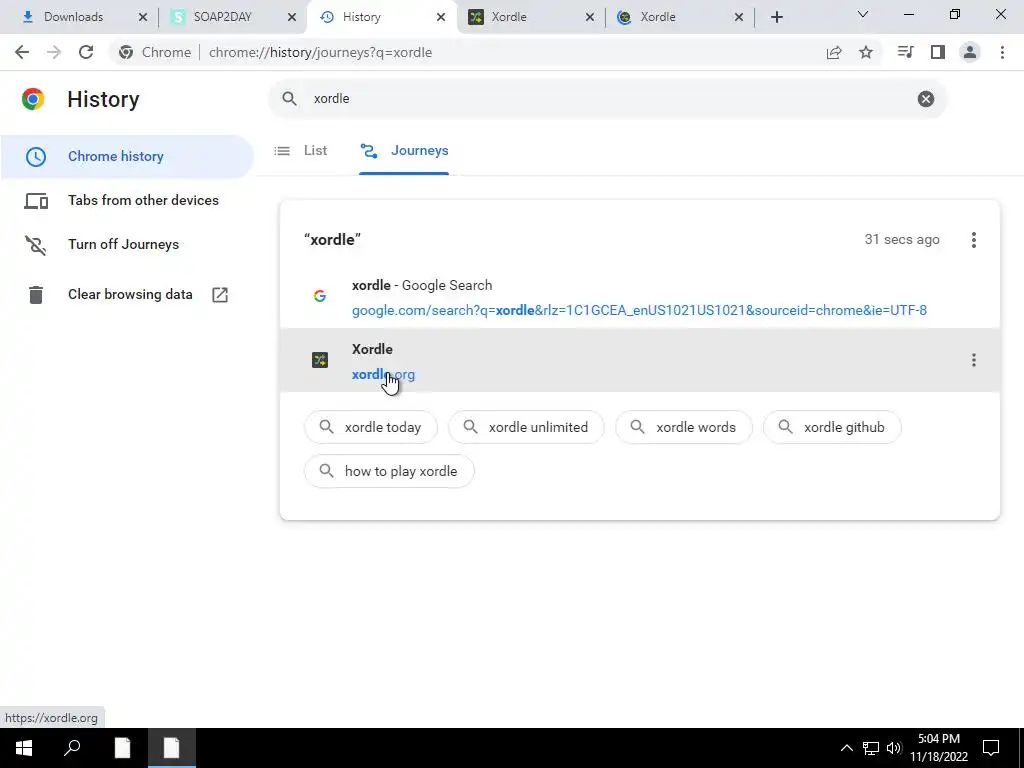Close the History tab
This screenshot has height=768, width=1024.
point(440,17)
